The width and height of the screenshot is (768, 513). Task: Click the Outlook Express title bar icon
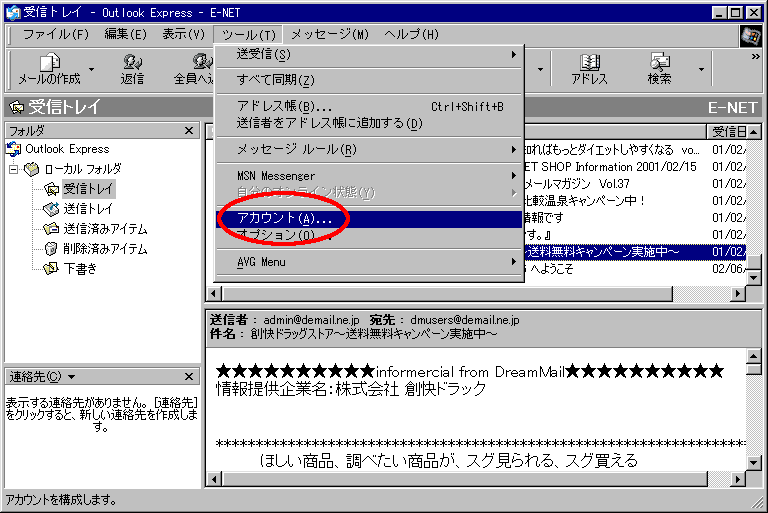tap(13, 13)
